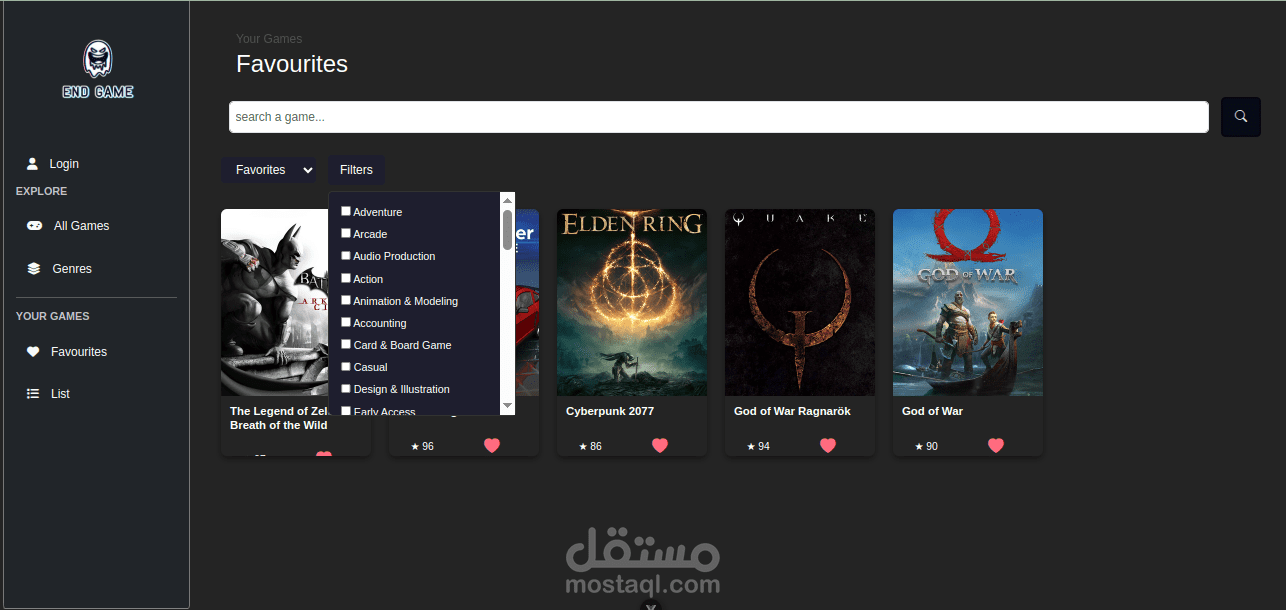This screenshot has width=1286, height=610.
Task: Click the End Game ghost logo
Action: pyautogui.click(x=97, y=69)
